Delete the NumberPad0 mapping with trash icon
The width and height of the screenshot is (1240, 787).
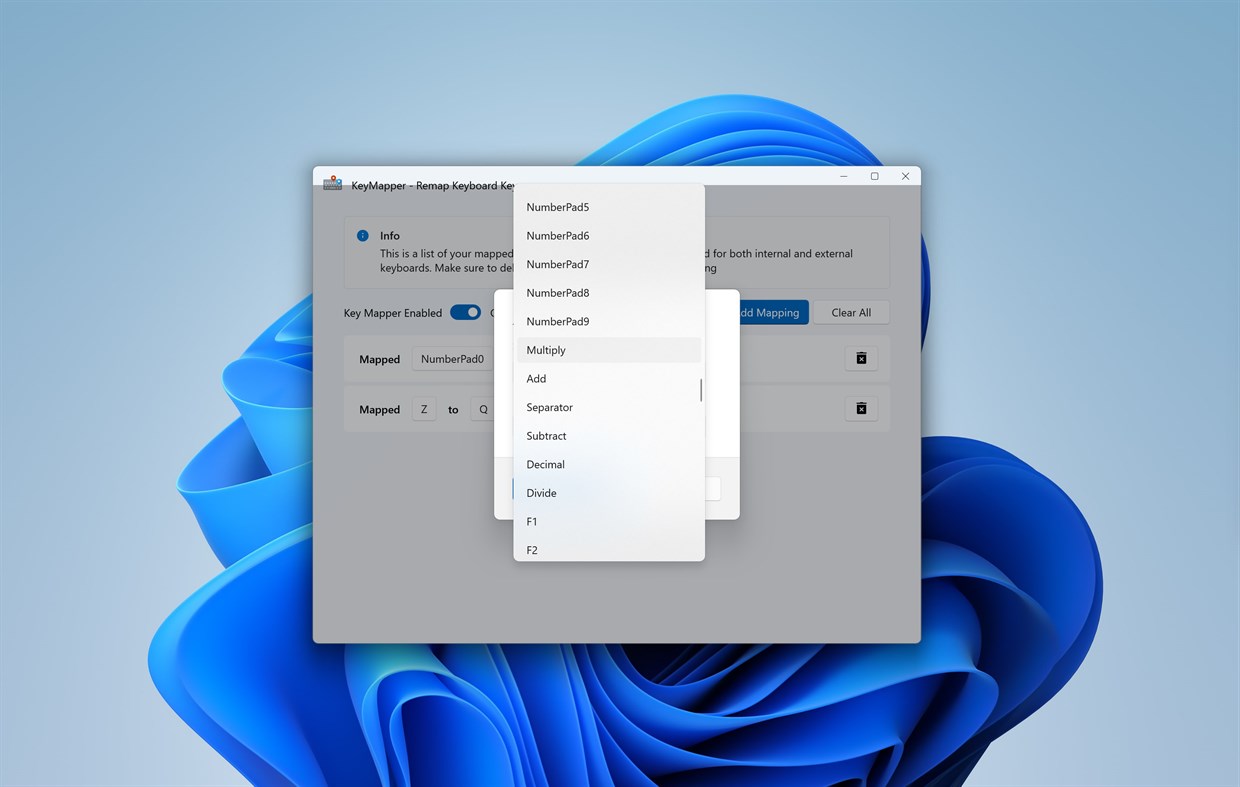tap(861, 358)
